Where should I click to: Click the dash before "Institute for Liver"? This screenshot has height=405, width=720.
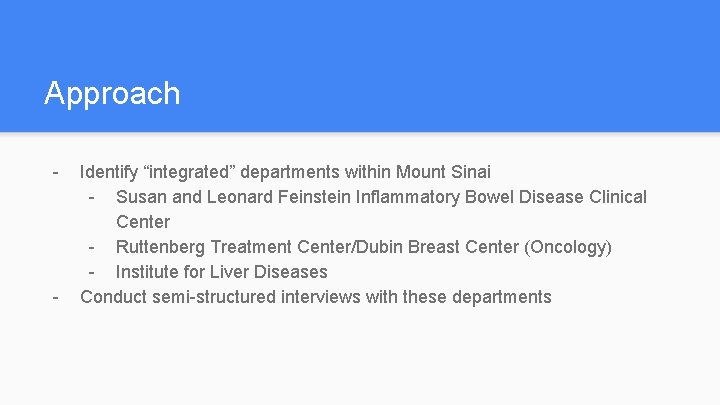[91, 272]
